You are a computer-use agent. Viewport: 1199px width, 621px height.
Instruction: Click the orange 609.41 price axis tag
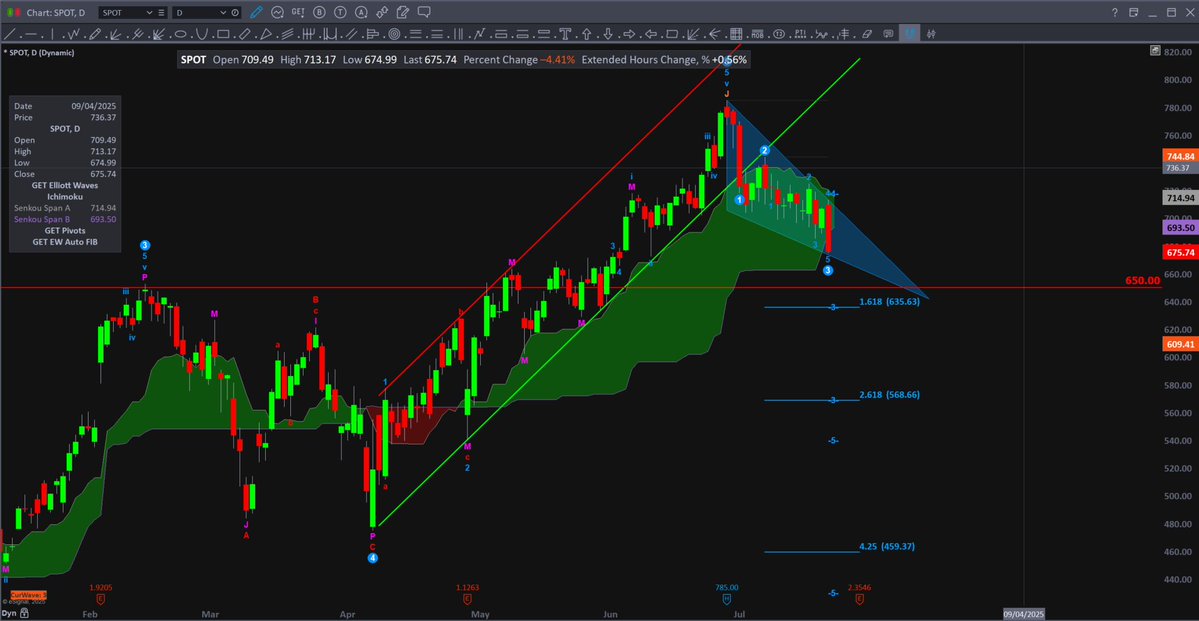tap(1180, 345)
